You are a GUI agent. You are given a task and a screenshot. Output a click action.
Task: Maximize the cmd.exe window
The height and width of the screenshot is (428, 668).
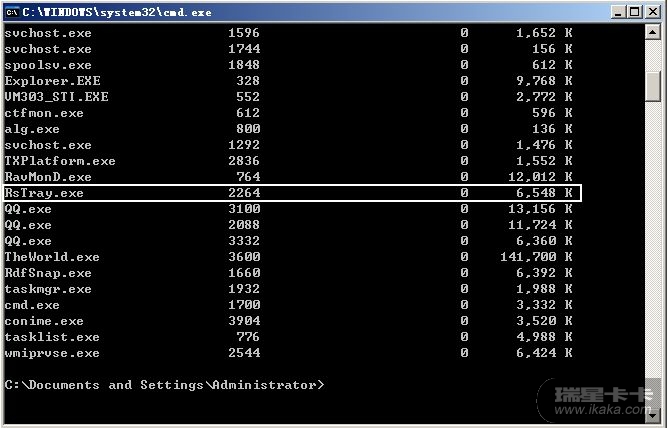click(x=635, y=12)
